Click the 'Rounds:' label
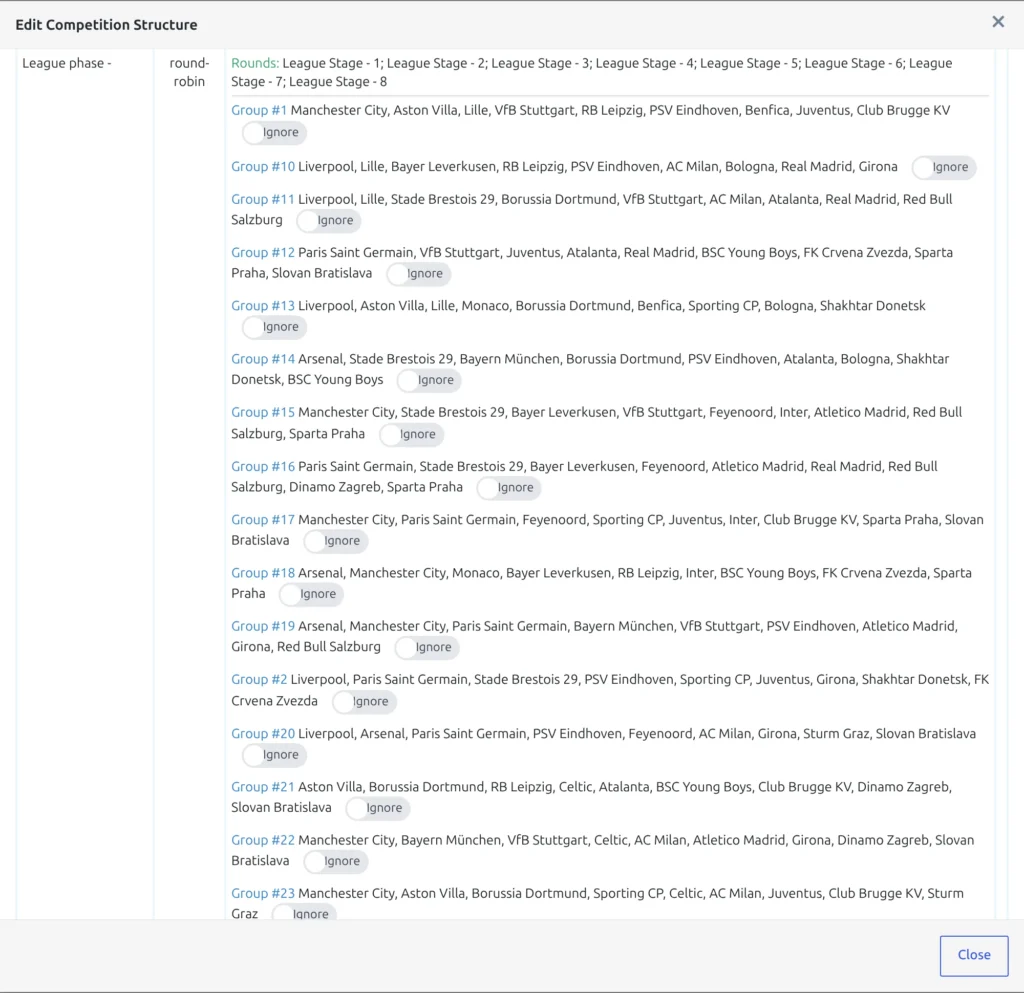 coord(255,63)
